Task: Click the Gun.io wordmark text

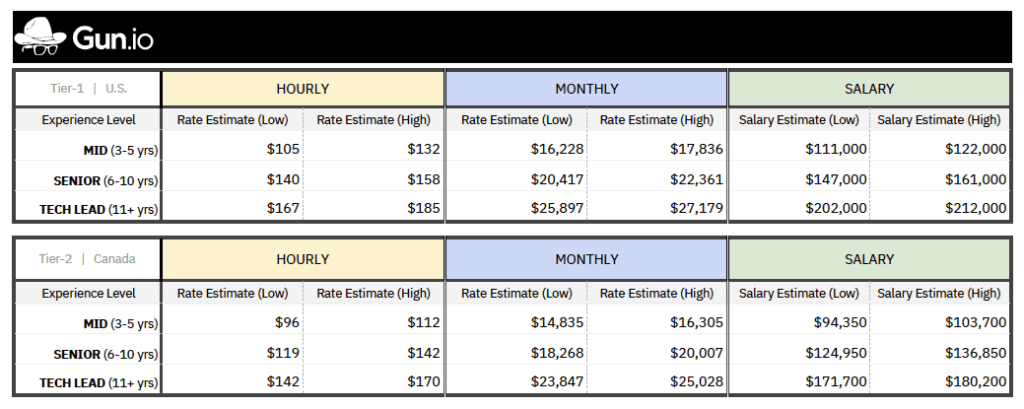Action: pyautogui.click(x=113, y=40)
